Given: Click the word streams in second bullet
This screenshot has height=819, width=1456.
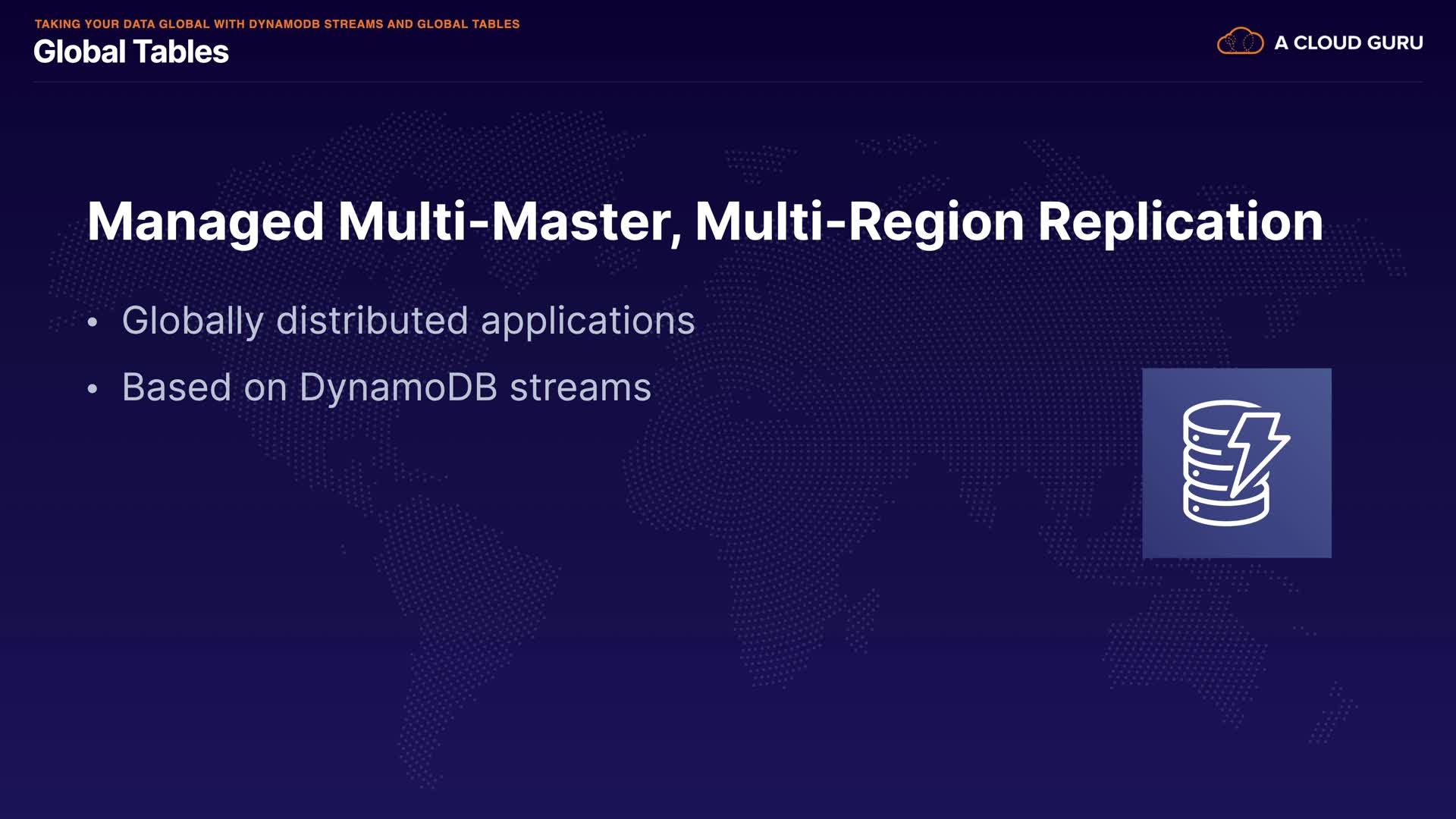Looking at the screenshot, I should coord(580,388).
